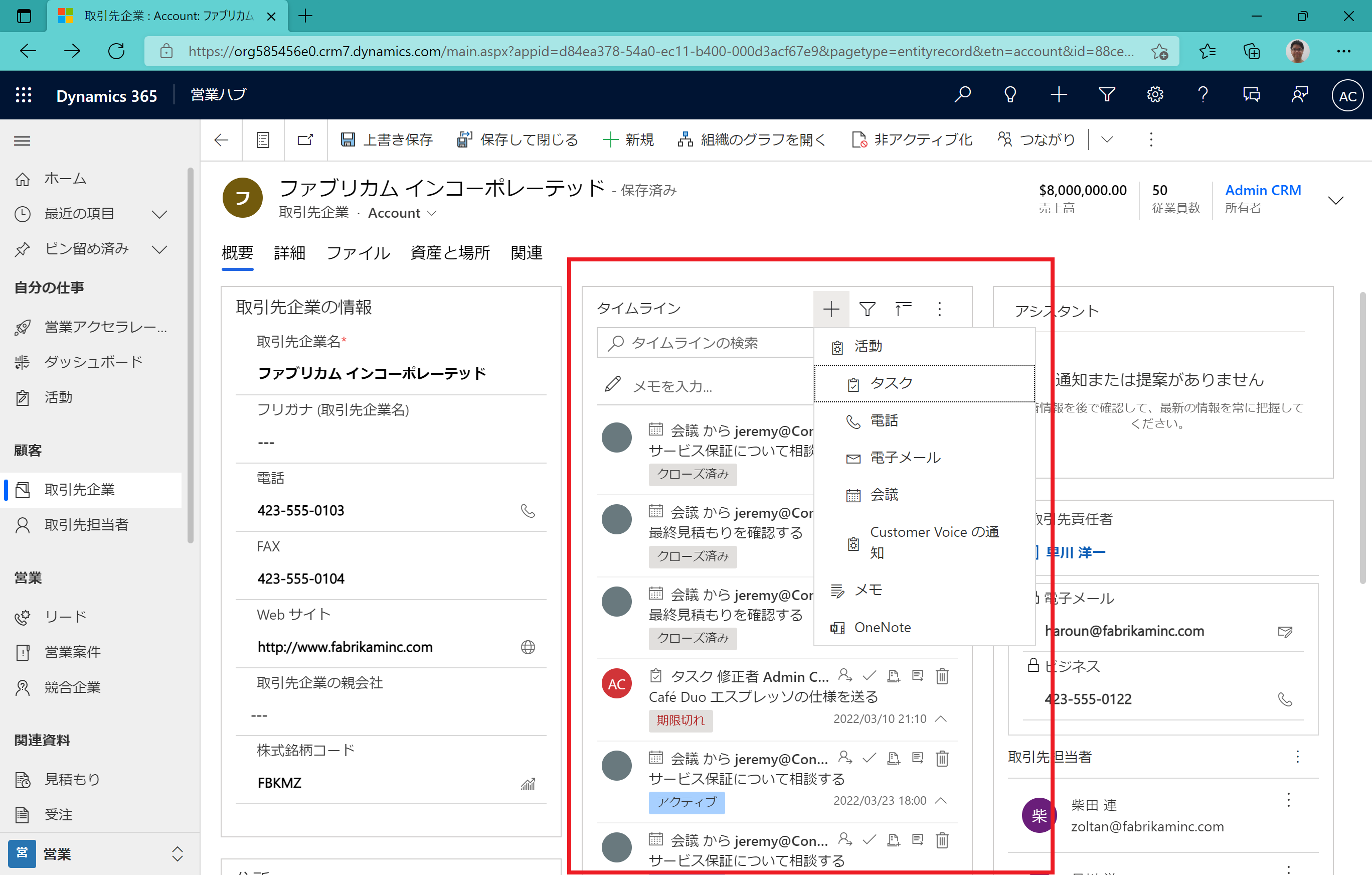Open the record set list icon
Image resolution: width=1372 pixels, height=875 pixels.
click(x=263, y=139)
